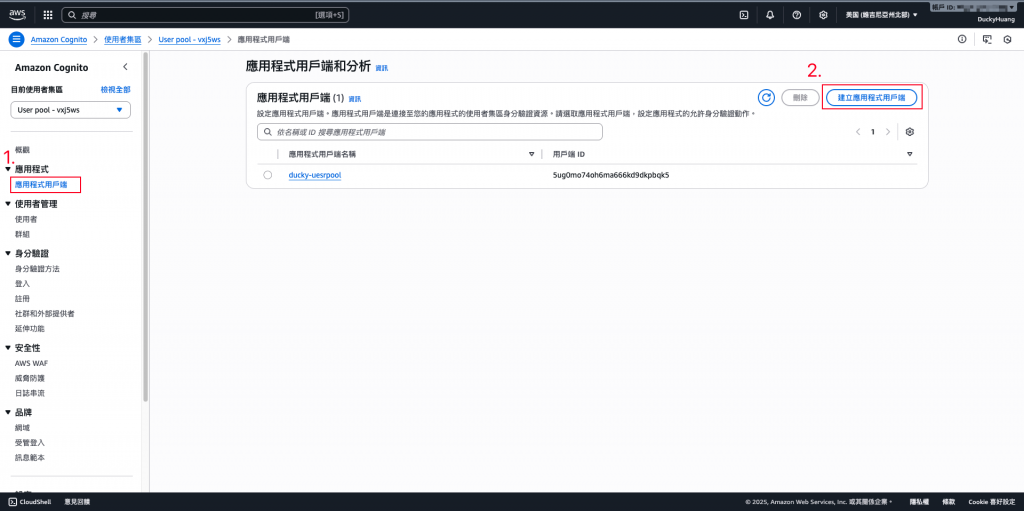
Task: Click the disabled 刪除 button
Action: click(x=800, y=97)
